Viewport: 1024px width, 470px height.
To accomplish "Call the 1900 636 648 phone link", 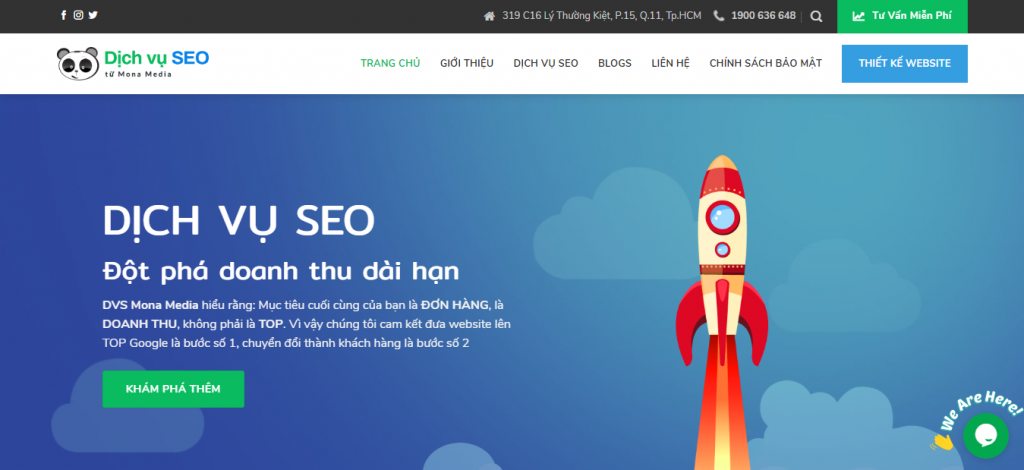I will click(763, 16).
